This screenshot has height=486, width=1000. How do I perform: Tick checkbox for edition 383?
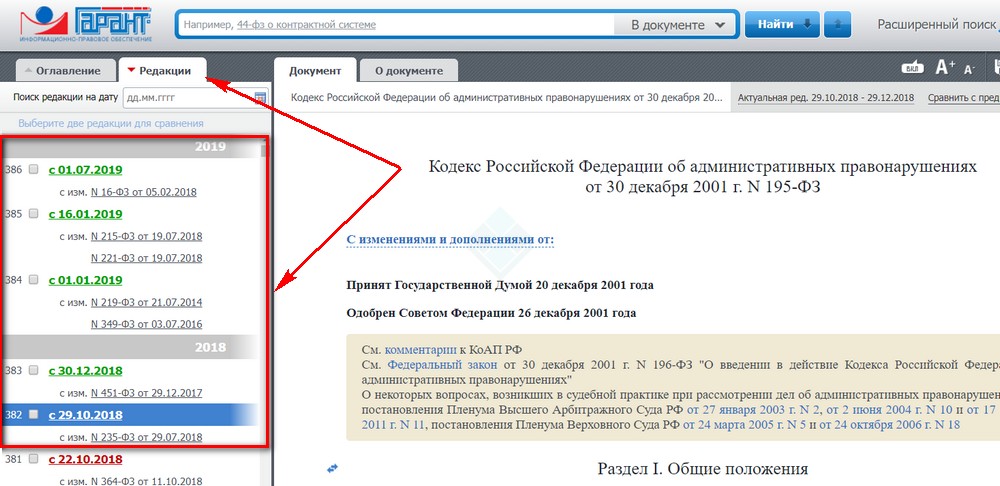34,371
